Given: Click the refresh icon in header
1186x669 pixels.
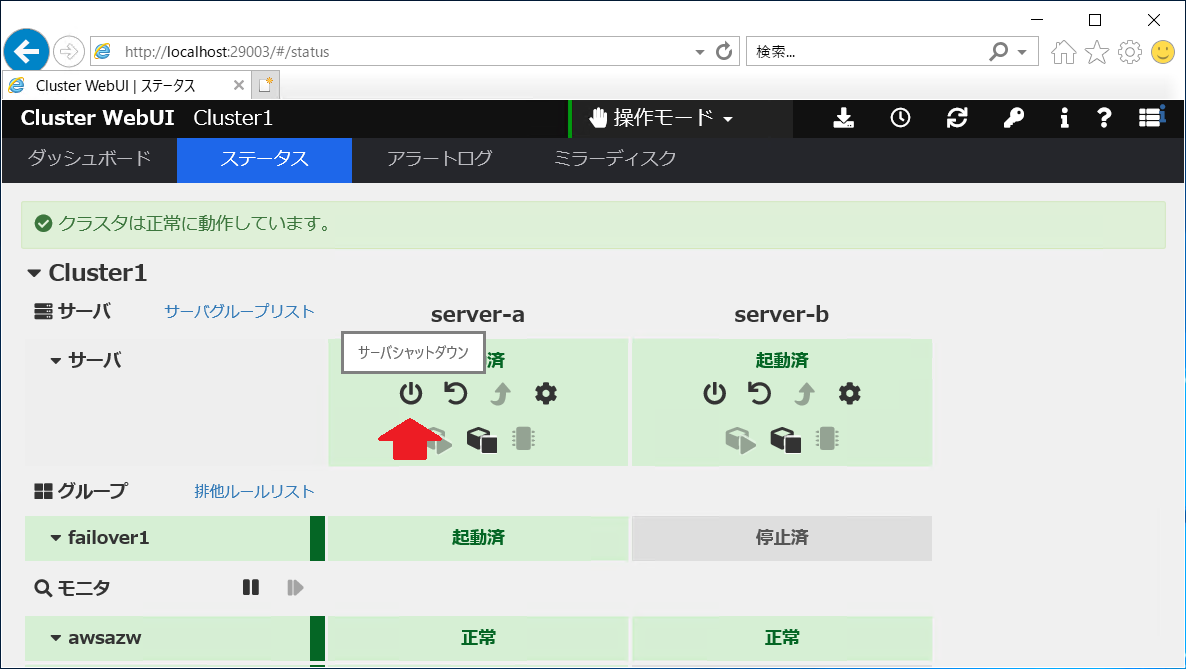Looking at the screenshot, I should tap(957, 118).
